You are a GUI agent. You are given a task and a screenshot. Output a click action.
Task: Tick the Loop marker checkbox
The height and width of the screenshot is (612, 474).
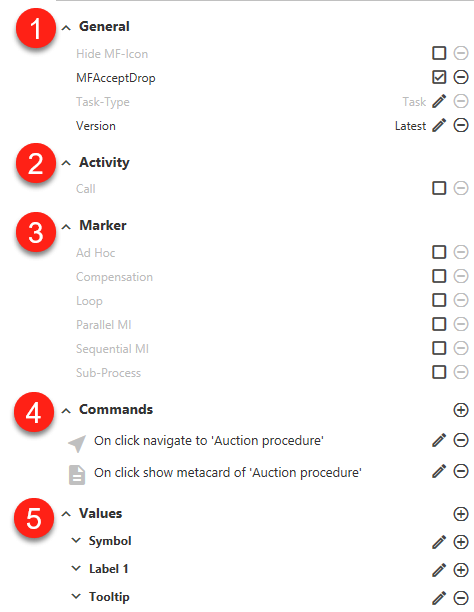(439, 300)
